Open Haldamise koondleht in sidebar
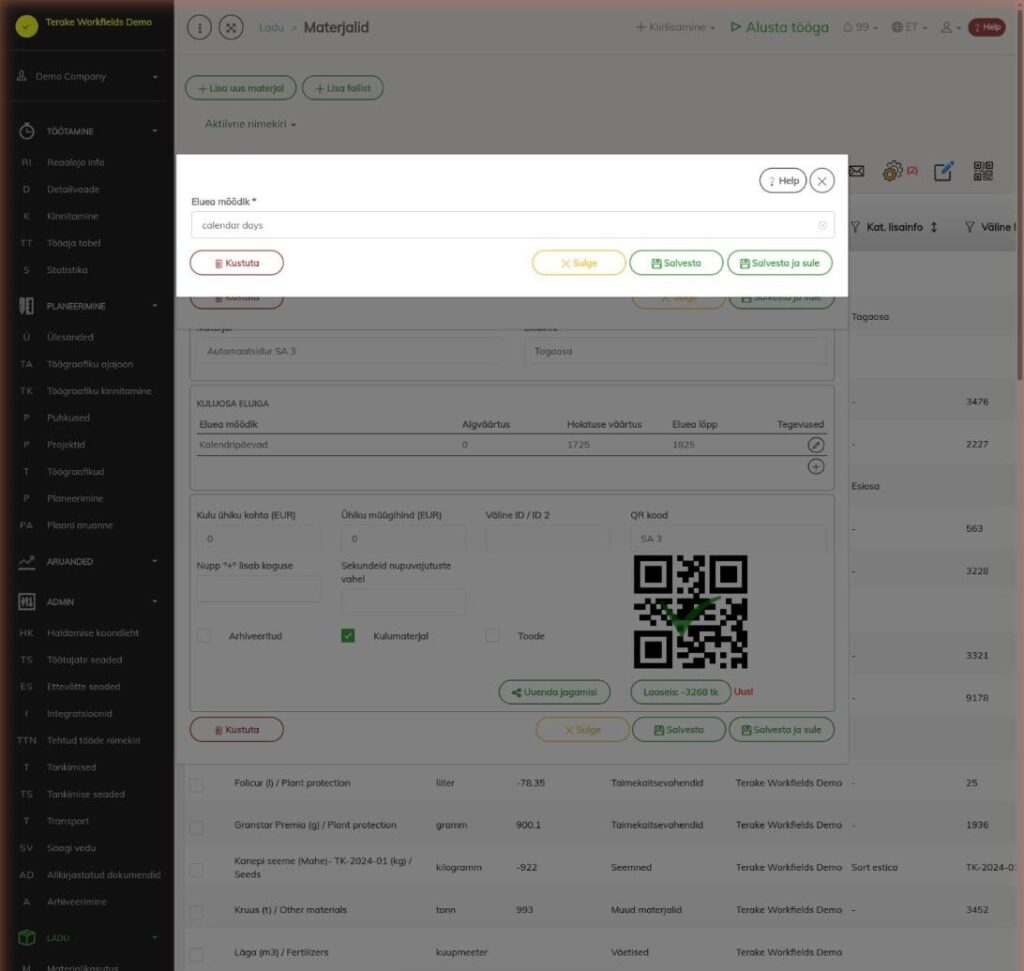 [x=93, y=633]
